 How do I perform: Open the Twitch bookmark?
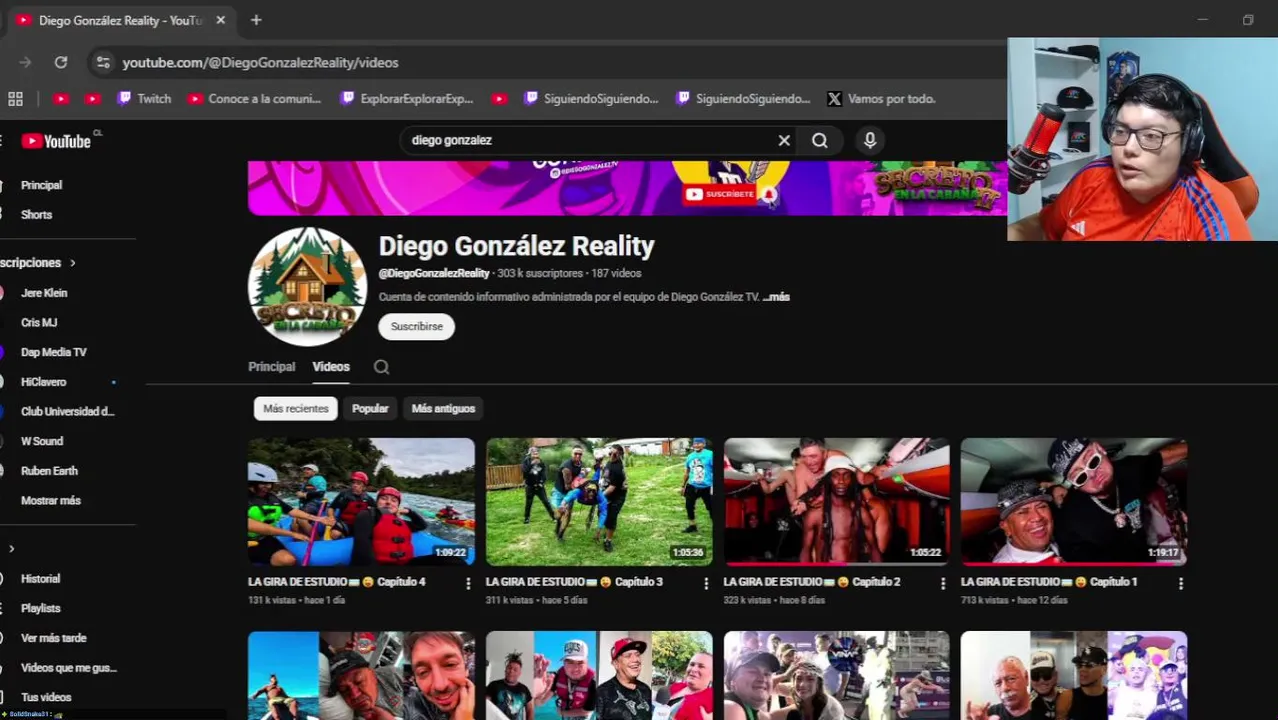tap(144, 99)
